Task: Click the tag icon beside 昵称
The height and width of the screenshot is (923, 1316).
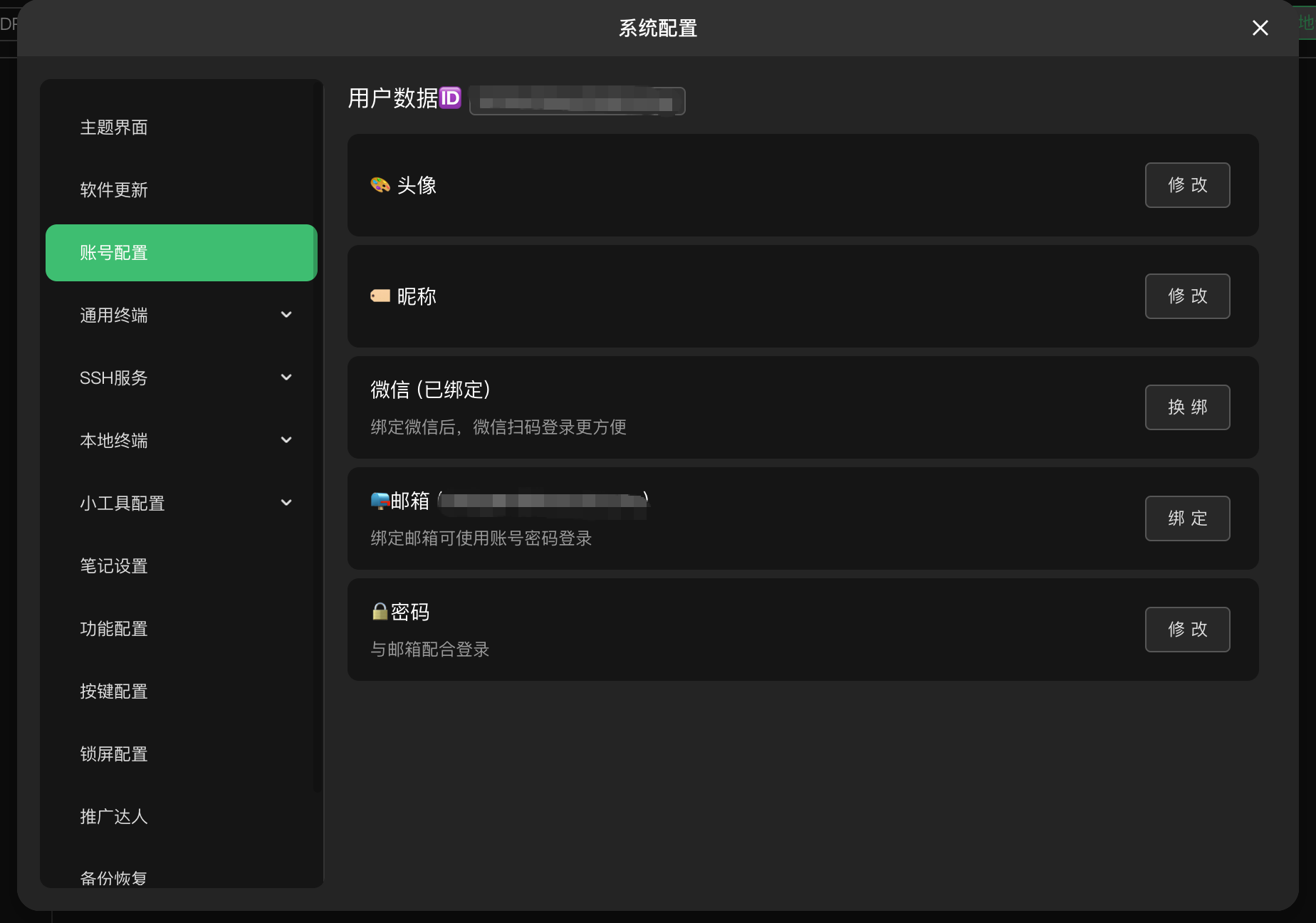Action: tap(380, 294)
